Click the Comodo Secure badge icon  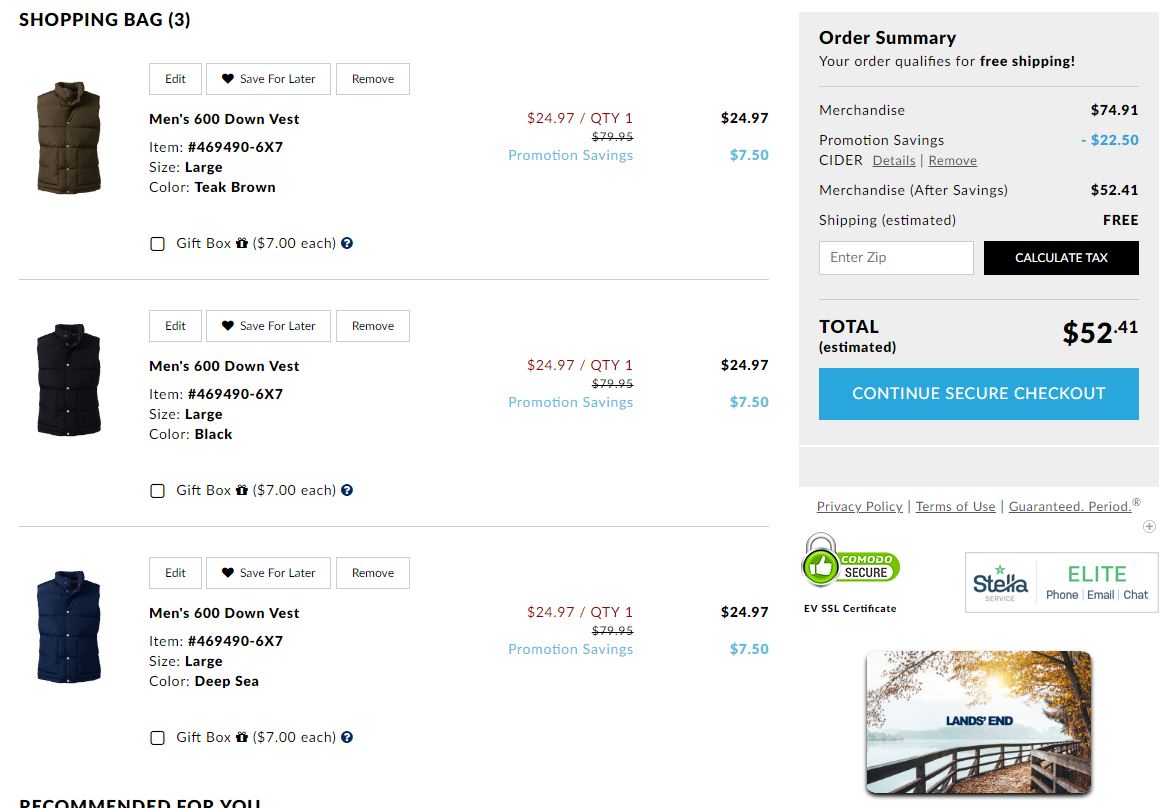851,565
